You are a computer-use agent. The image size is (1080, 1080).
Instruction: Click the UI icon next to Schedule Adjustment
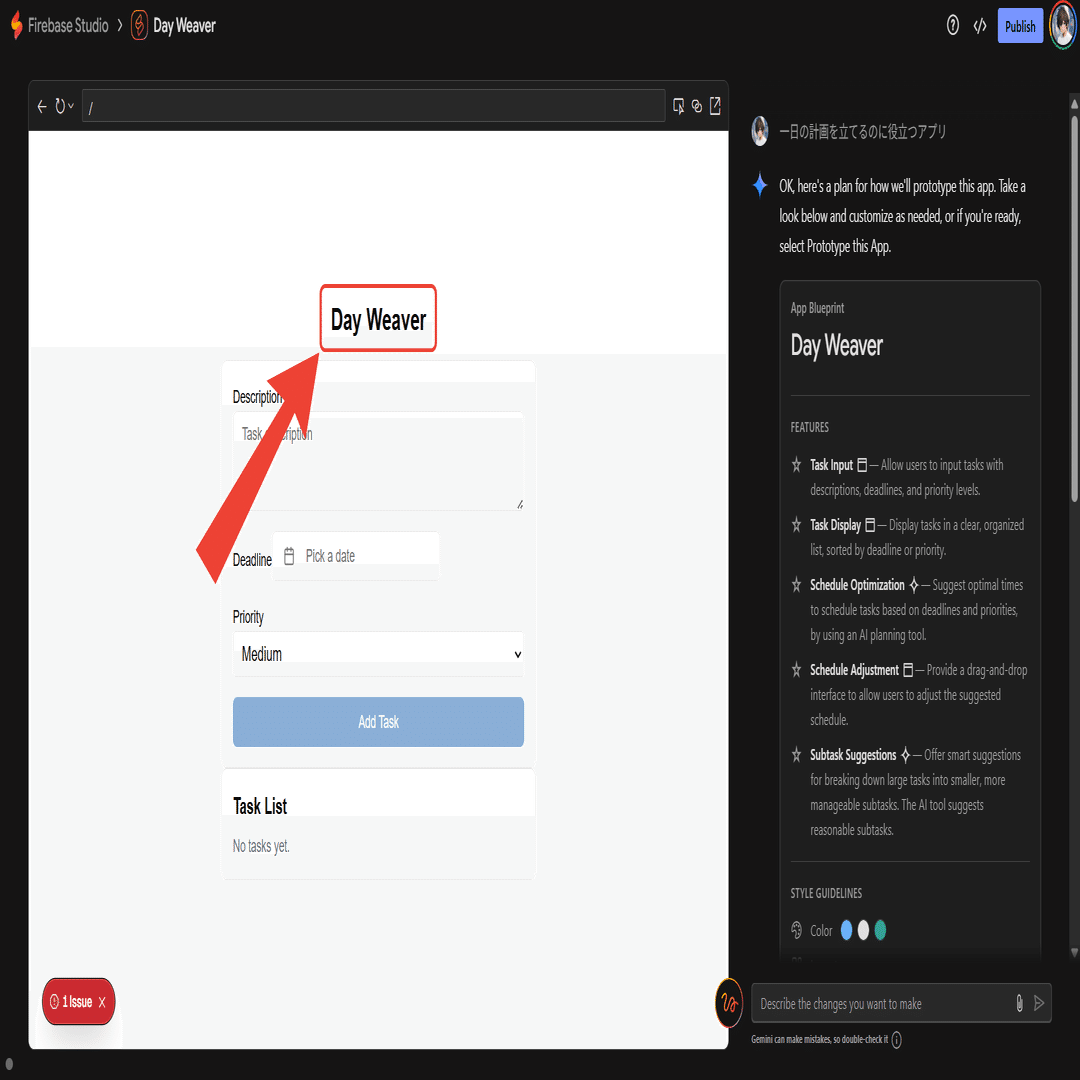point(908,669)
